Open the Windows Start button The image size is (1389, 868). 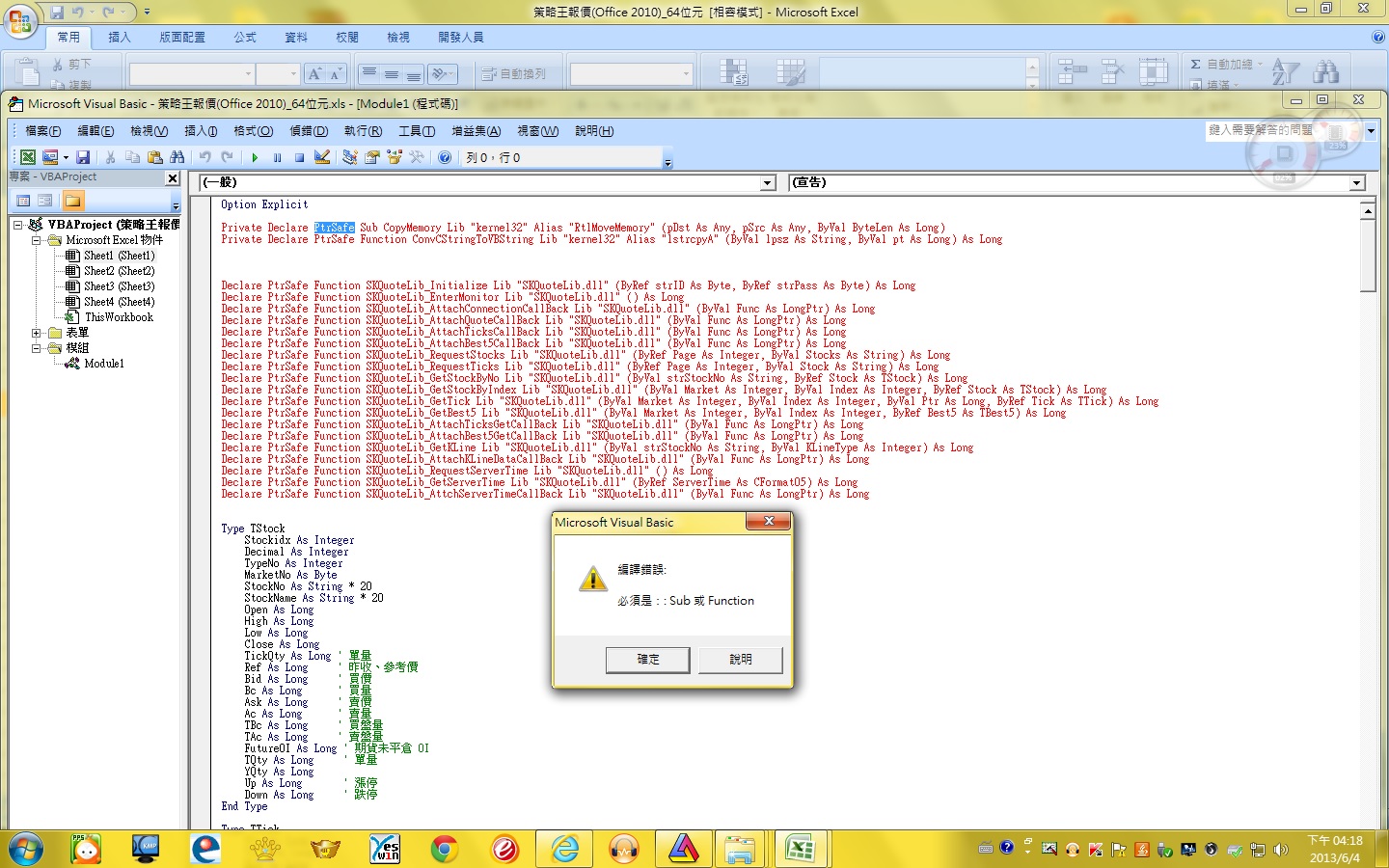(26, 850)
